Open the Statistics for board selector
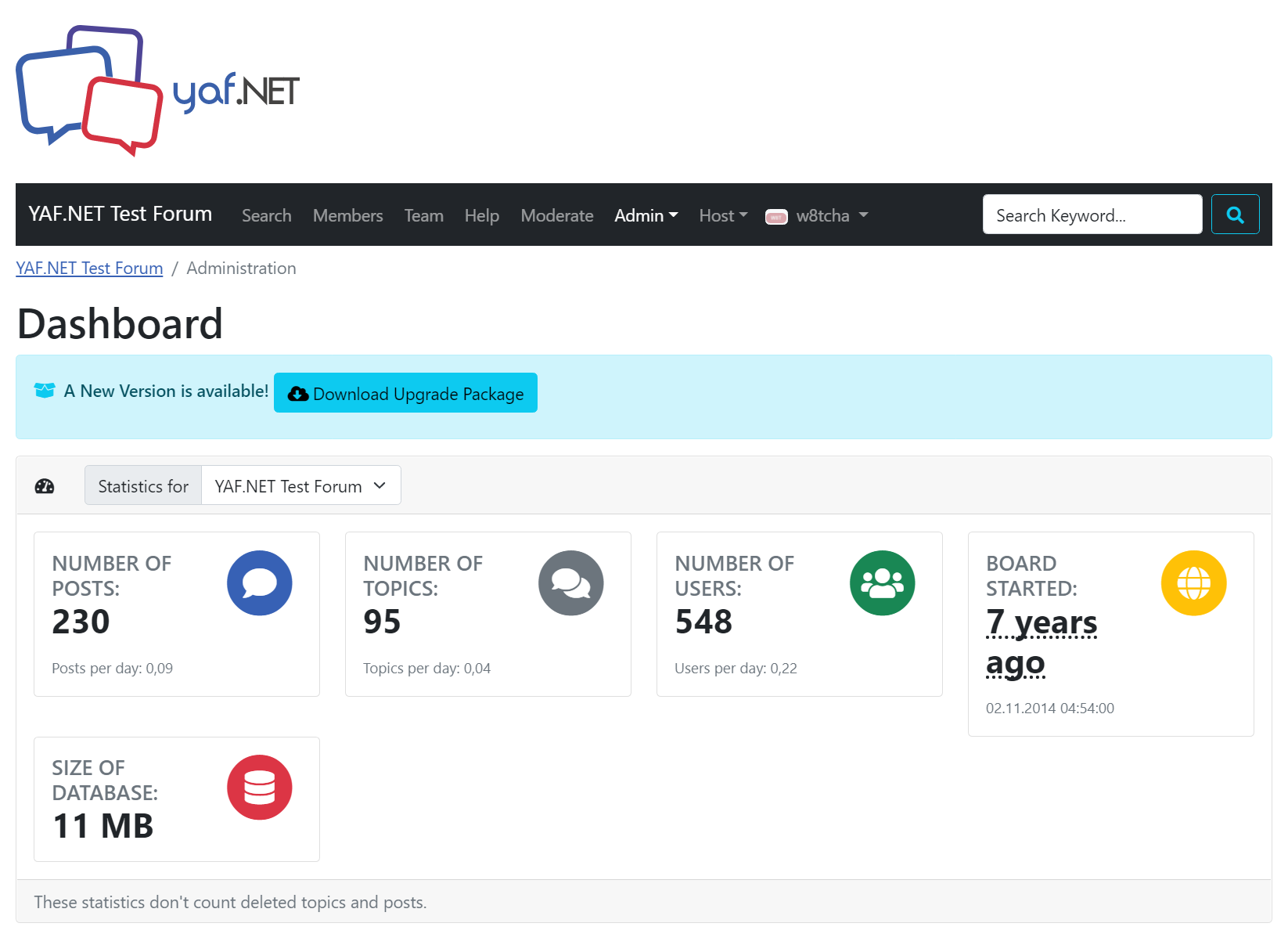 [301, 486]
